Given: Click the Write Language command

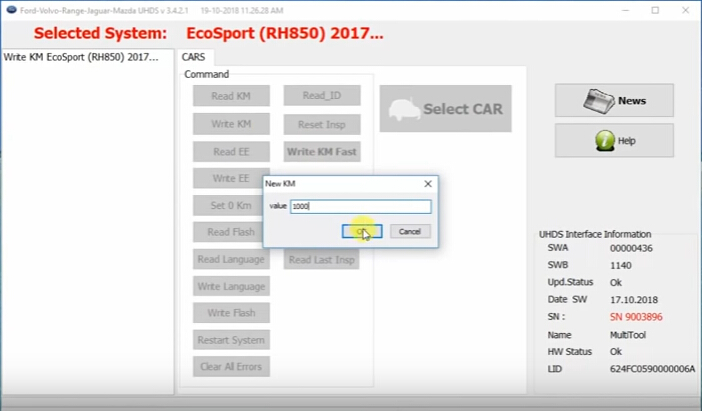Looking at the screenshot, I should click(x=231, y=286).
